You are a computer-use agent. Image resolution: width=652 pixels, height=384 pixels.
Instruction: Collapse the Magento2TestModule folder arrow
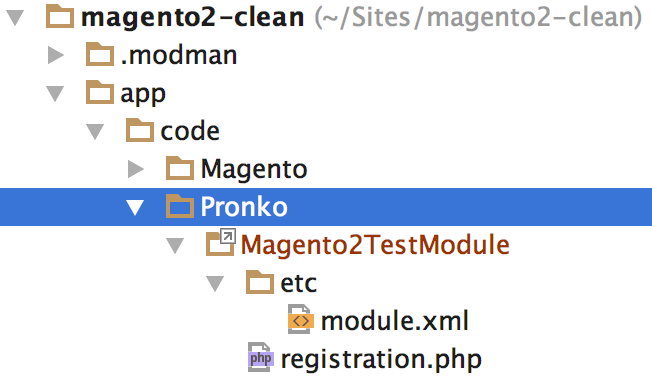point(175,245)
